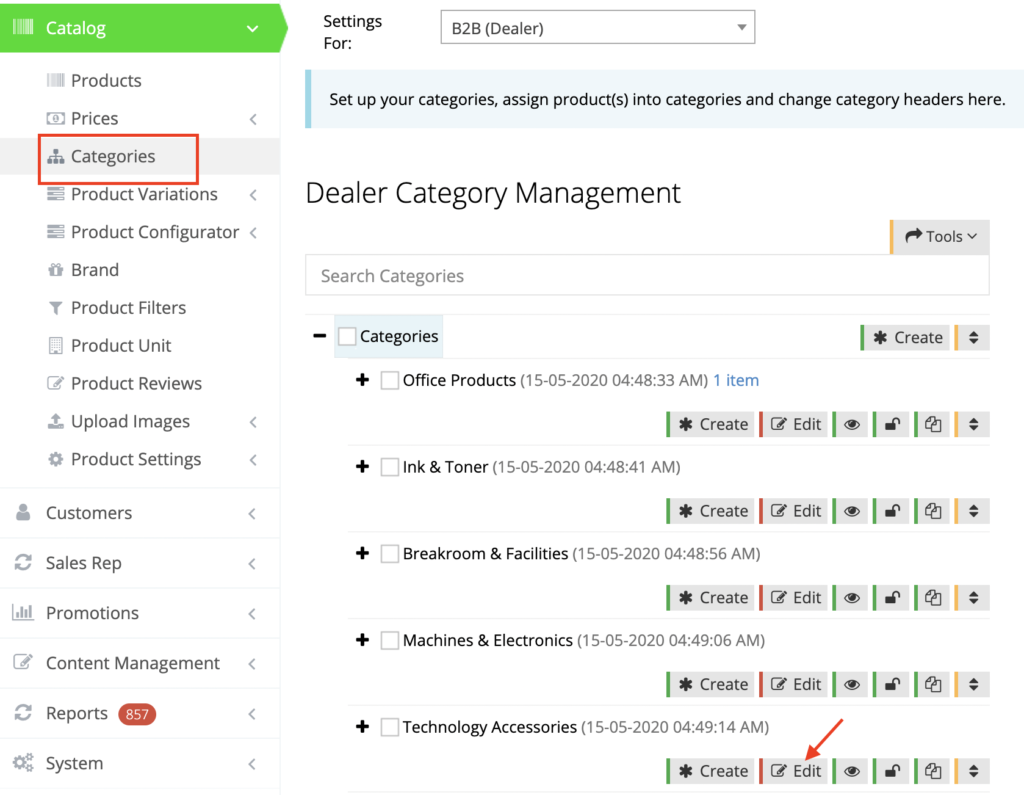1024x795 pixels.
Task: Click the sort arrows for Breakroom & Facilities
Action: click(972, 598)
